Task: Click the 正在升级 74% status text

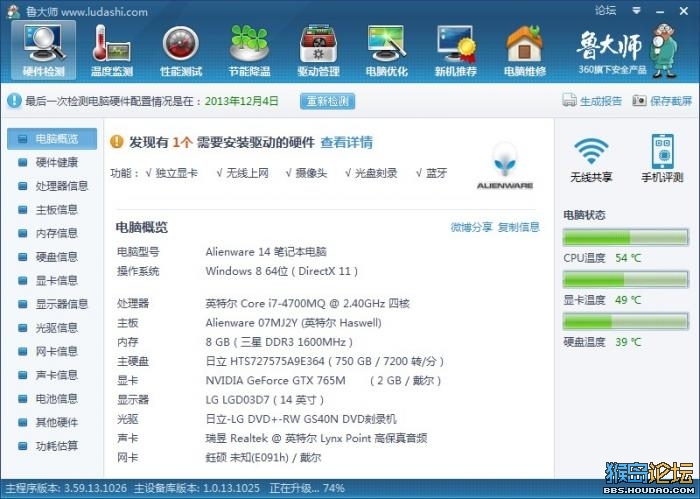Action: click(x=307, y=488)
